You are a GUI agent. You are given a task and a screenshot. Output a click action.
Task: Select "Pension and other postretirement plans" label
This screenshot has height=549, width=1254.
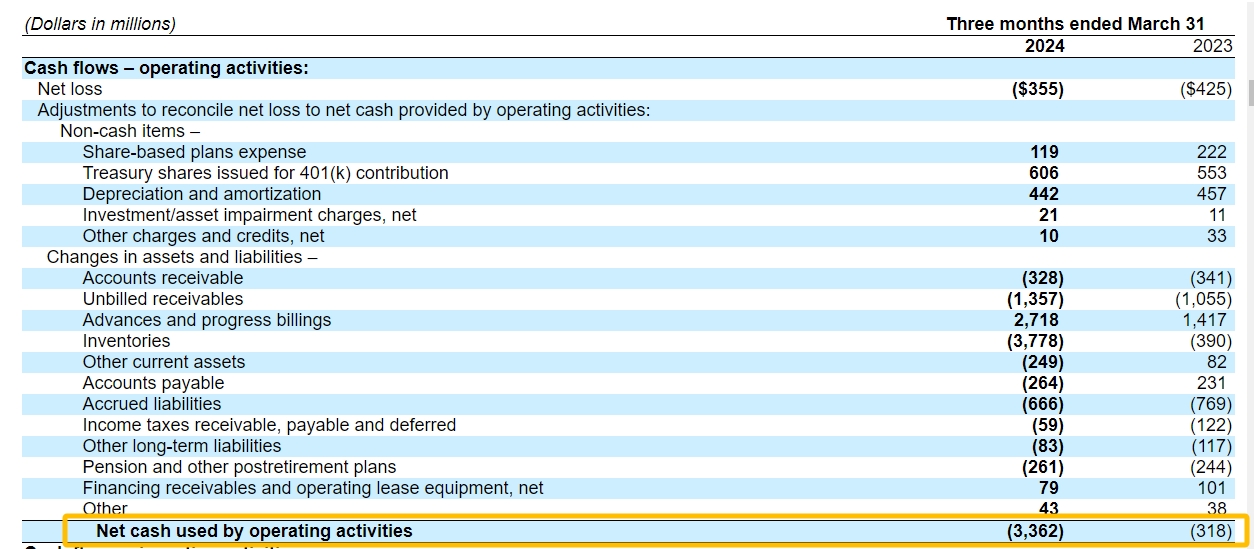[x=240, y=467]
